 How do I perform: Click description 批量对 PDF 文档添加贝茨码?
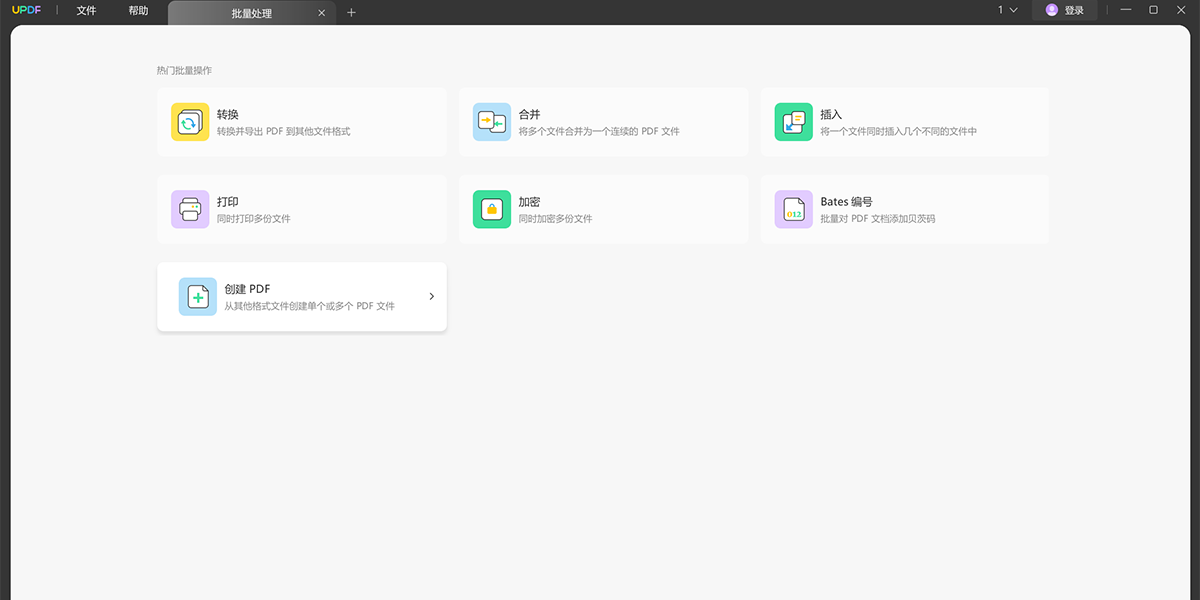click(x=878, y=219)
